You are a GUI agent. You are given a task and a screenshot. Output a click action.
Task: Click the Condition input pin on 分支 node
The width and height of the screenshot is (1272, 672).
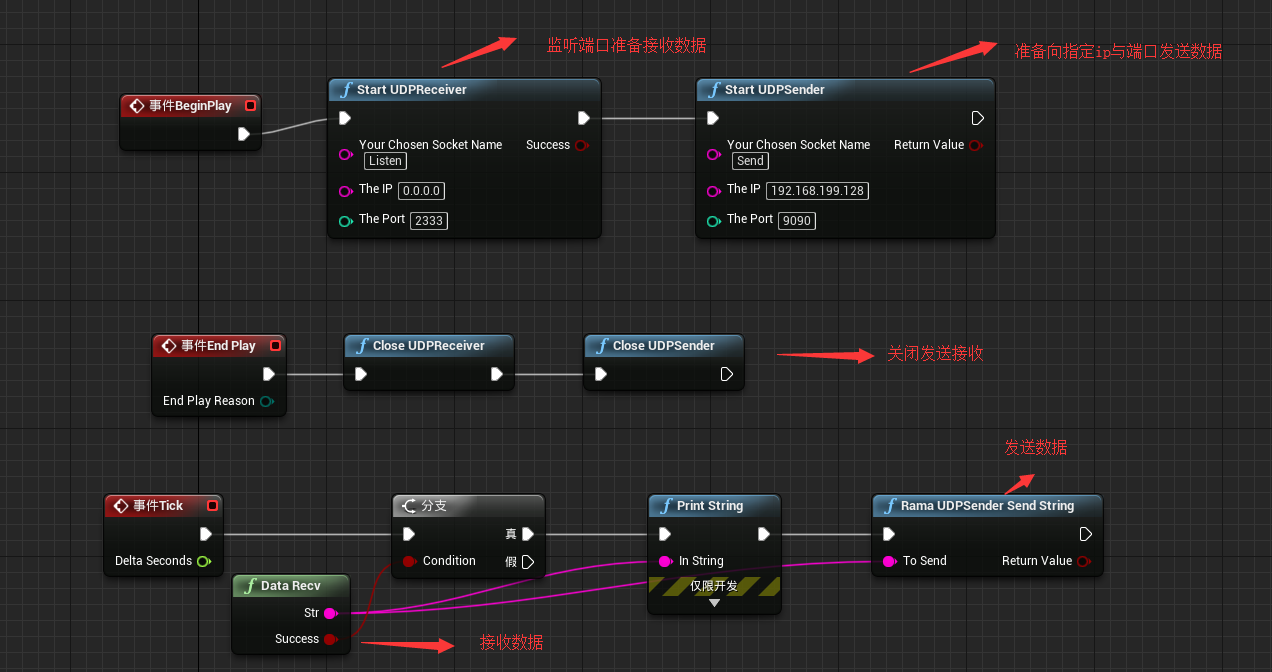(x=408, y=561)
